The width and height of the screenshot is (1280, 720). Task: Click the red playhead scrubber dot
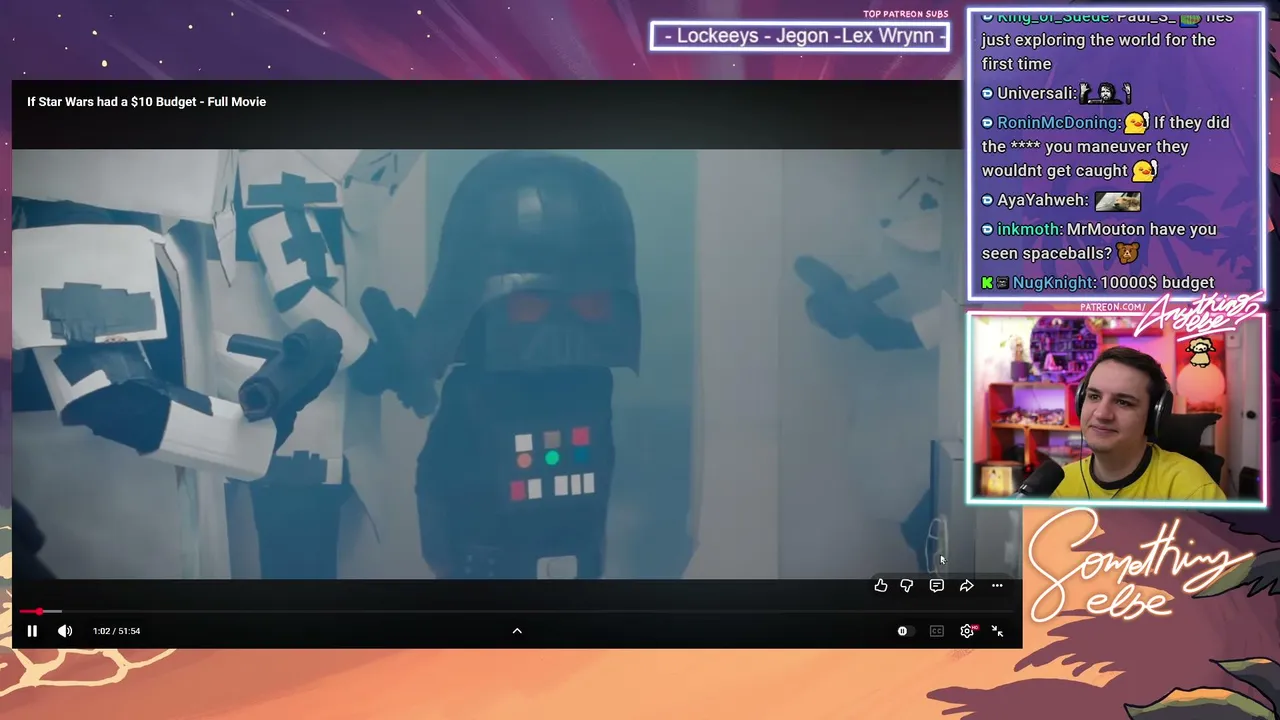click(39, 611)
